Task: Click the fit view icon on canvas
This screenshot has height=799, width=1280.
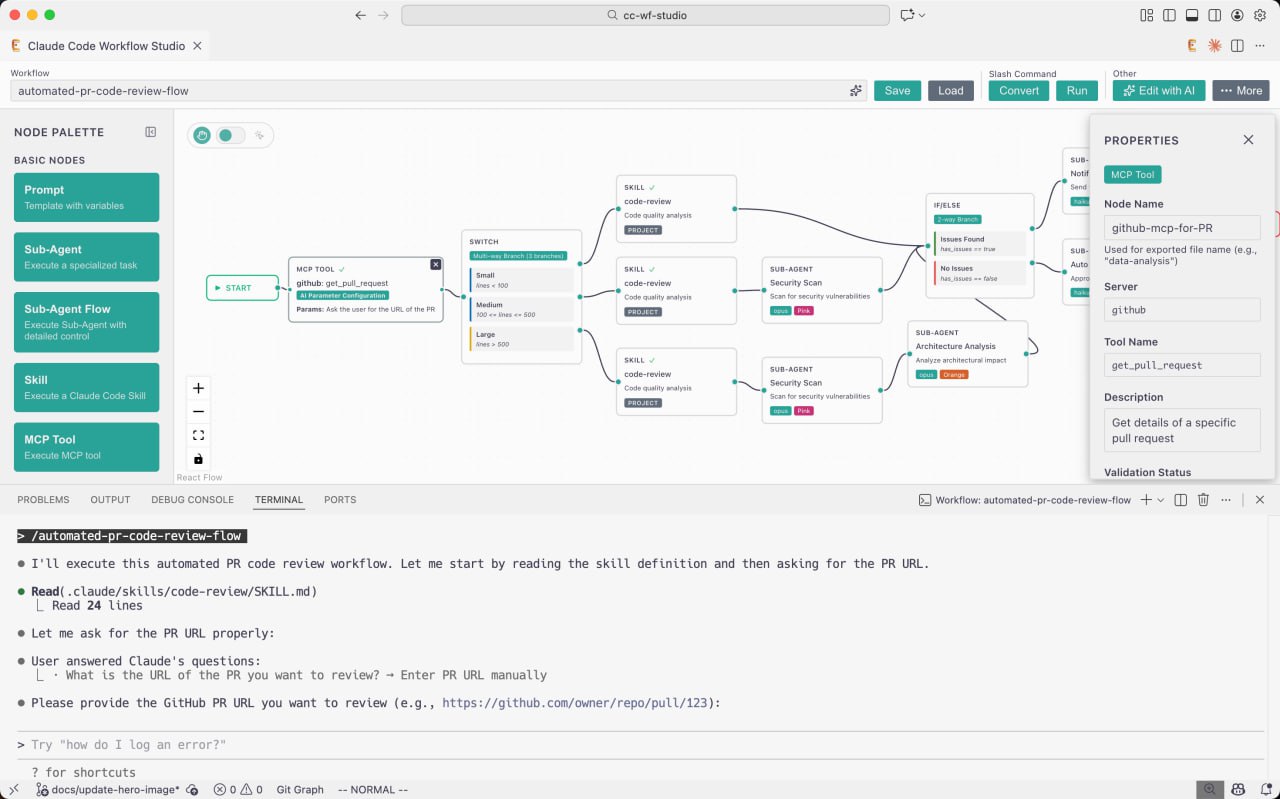Action: pyautogui.click(x=198, y=435)
